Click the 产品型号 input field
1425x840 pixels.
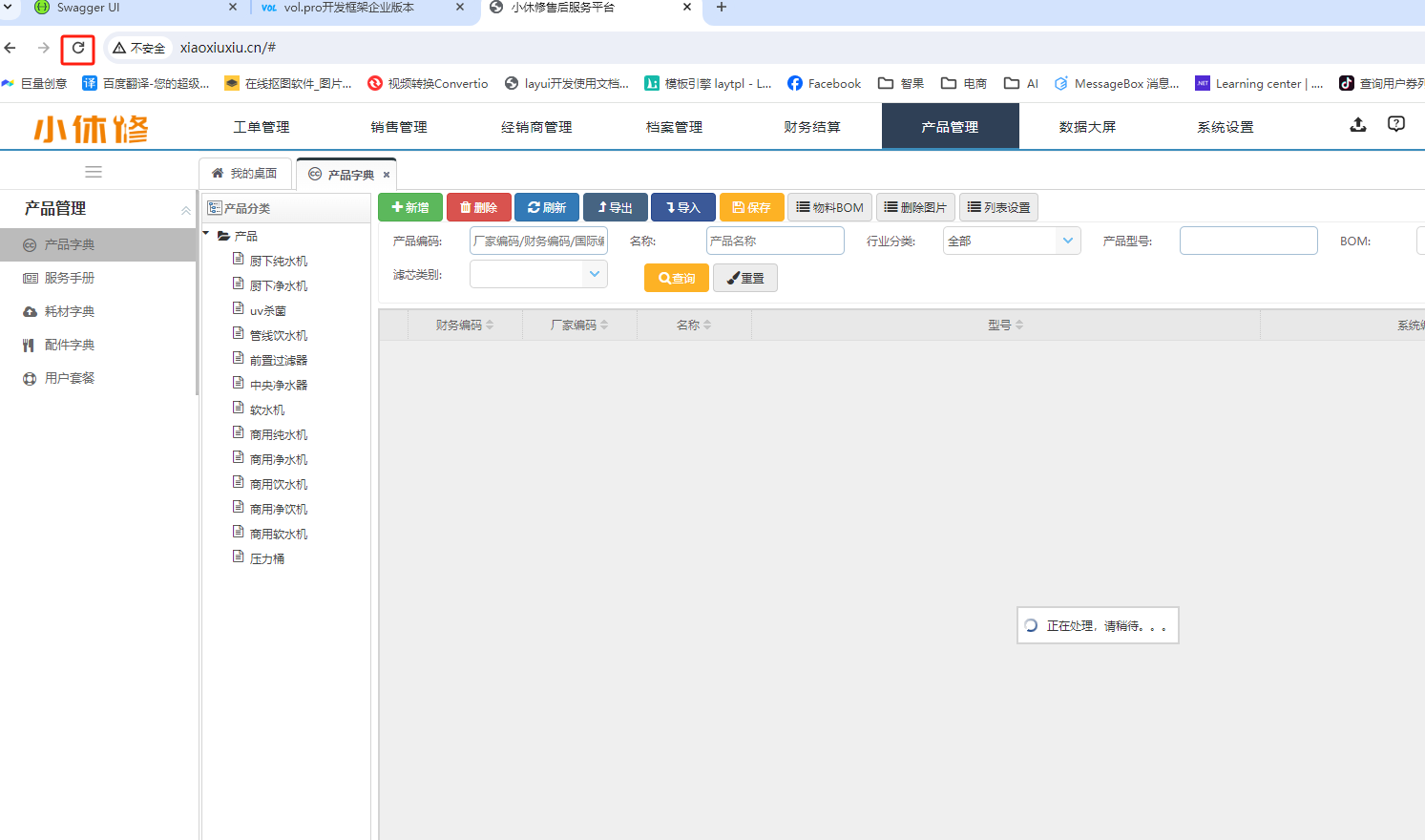pyautogui.click(x=1247, y=241)
